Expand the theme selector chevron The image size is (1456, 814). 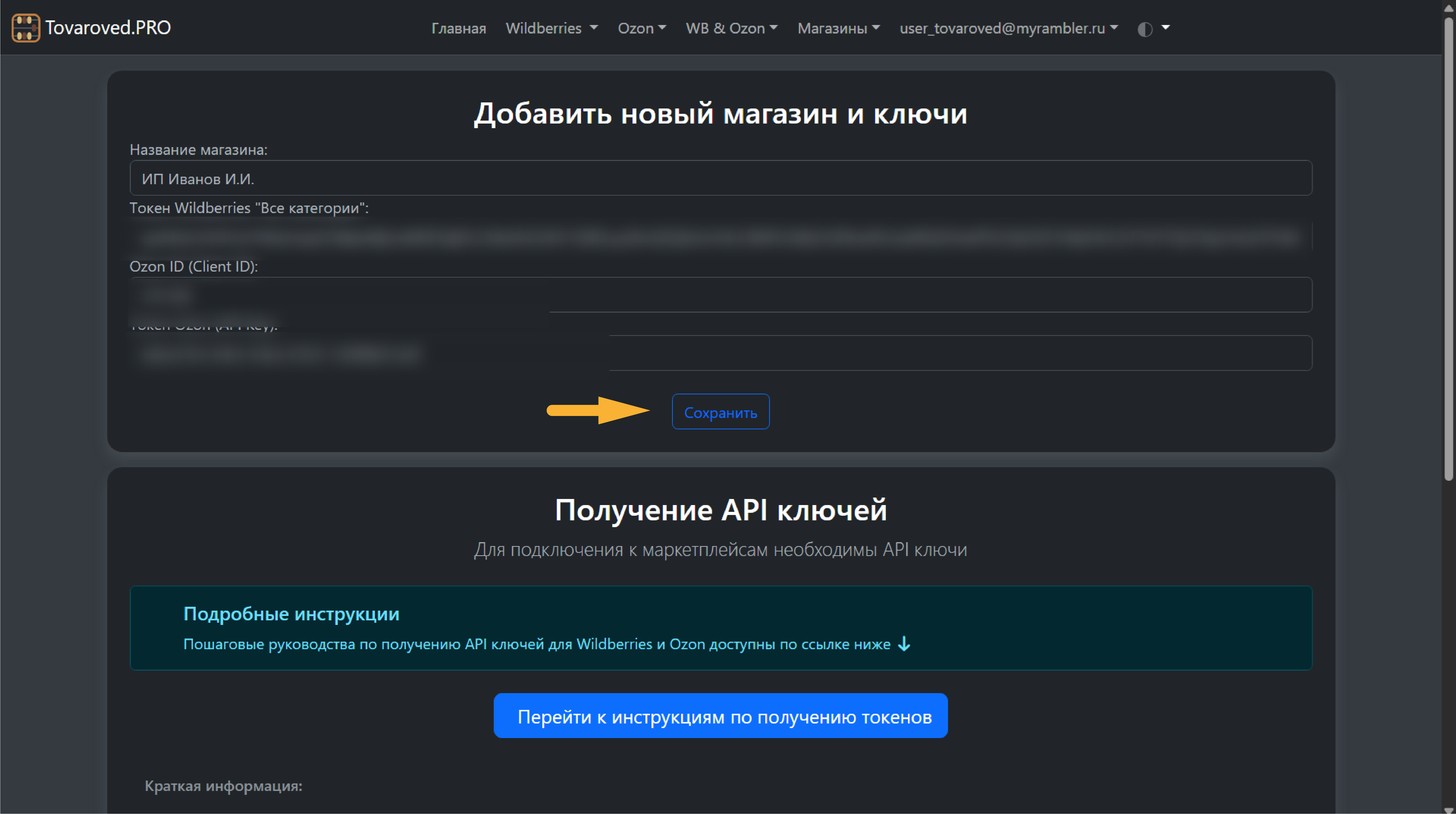pyautogui.click(x=1166, y=28)
